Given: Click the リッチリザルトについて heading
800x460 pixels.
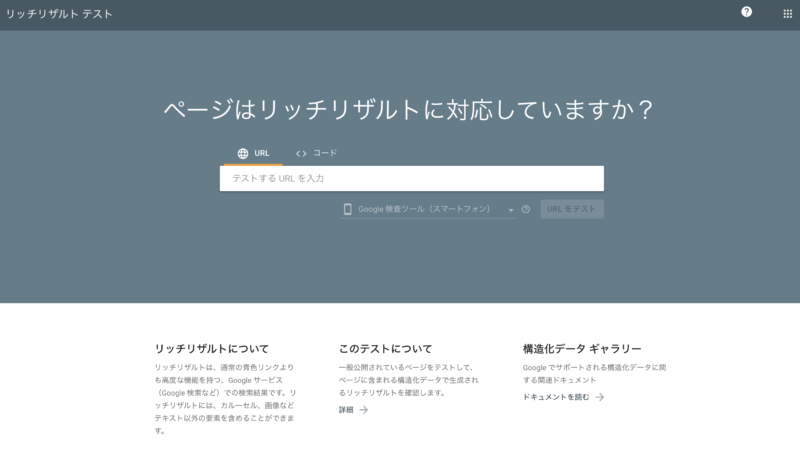Looking at the screenshot, I should [x=212, y=349].
